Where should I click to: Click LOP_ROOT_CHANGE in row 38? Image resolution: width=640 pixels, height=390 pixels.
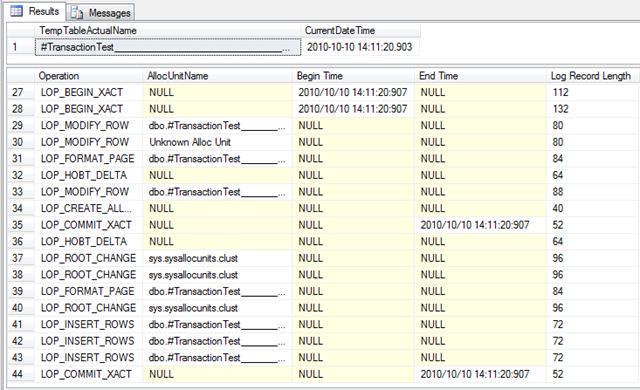coord(89,275)
